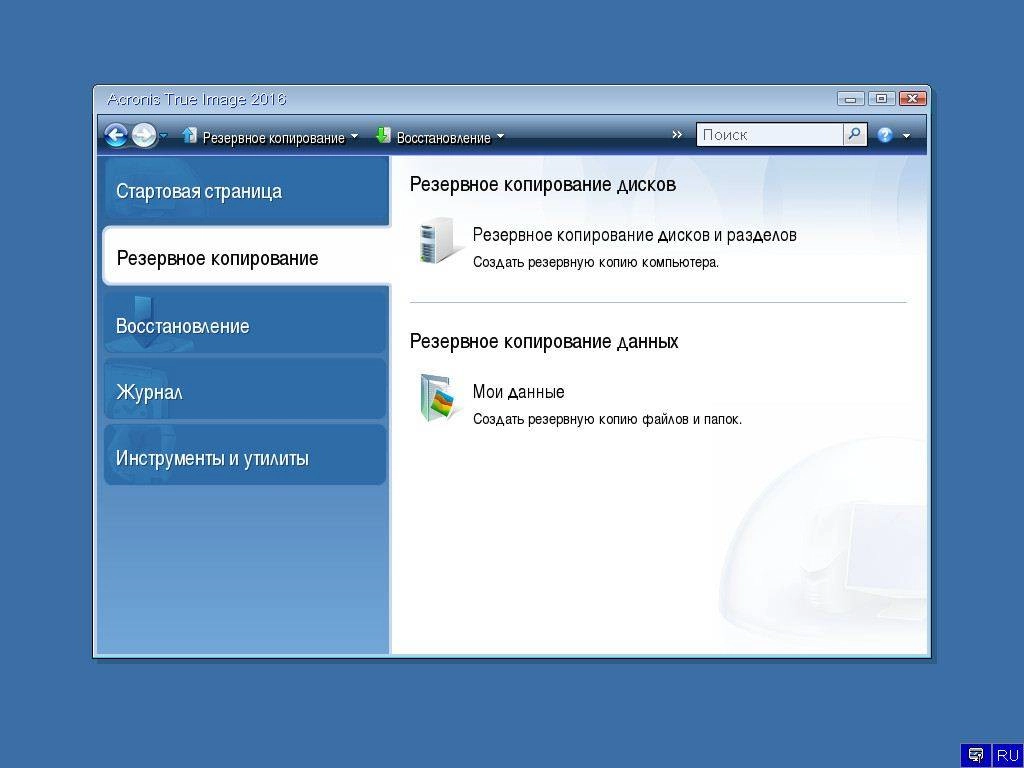The width and height of the screenshot is (1024, 768).
Task: Open help via the question mark icon
Action: click(x=885, y=135)
